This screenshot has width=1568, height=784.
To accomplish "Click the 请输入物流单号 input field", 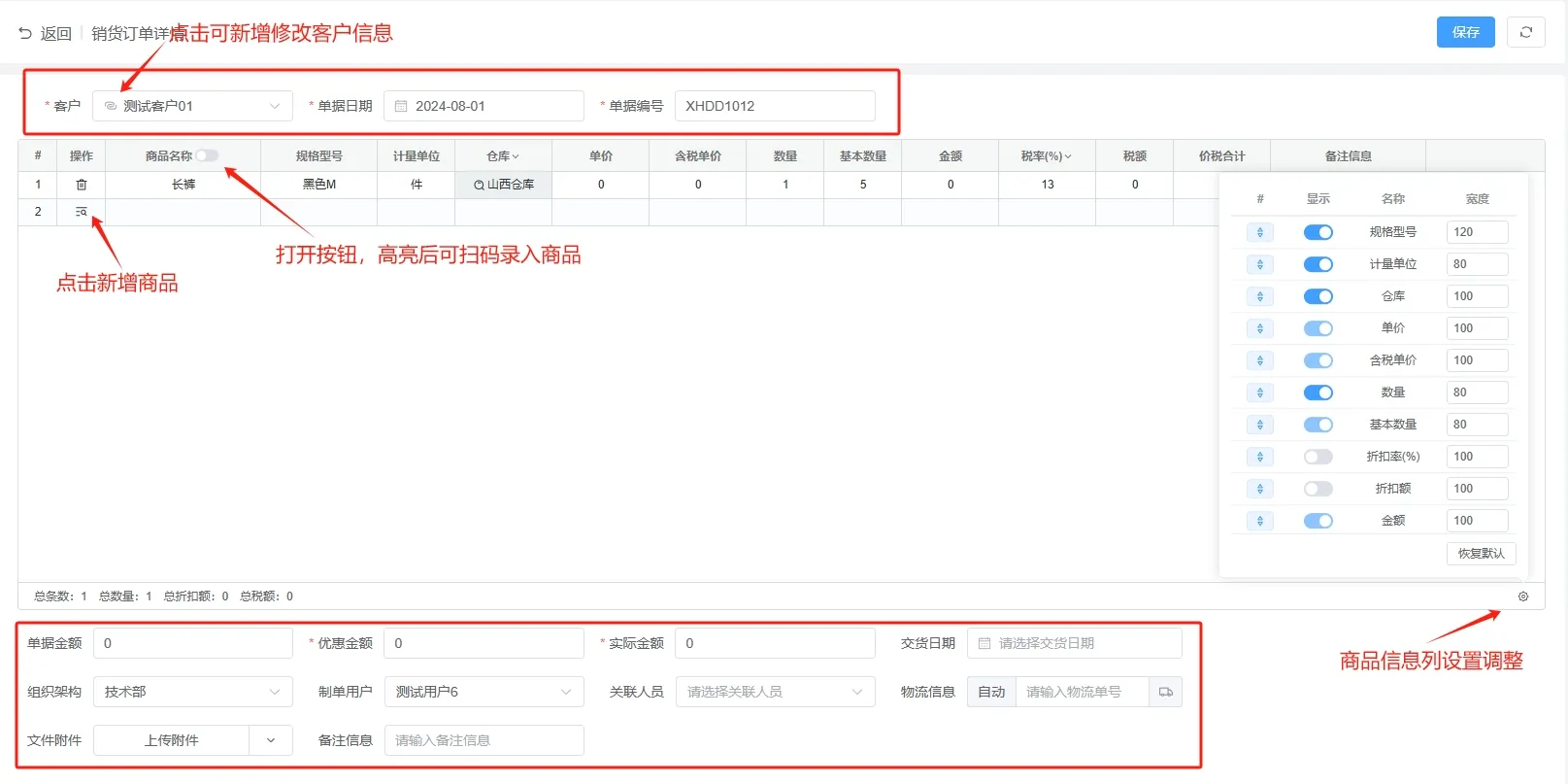I will (x=1082, y=692).
